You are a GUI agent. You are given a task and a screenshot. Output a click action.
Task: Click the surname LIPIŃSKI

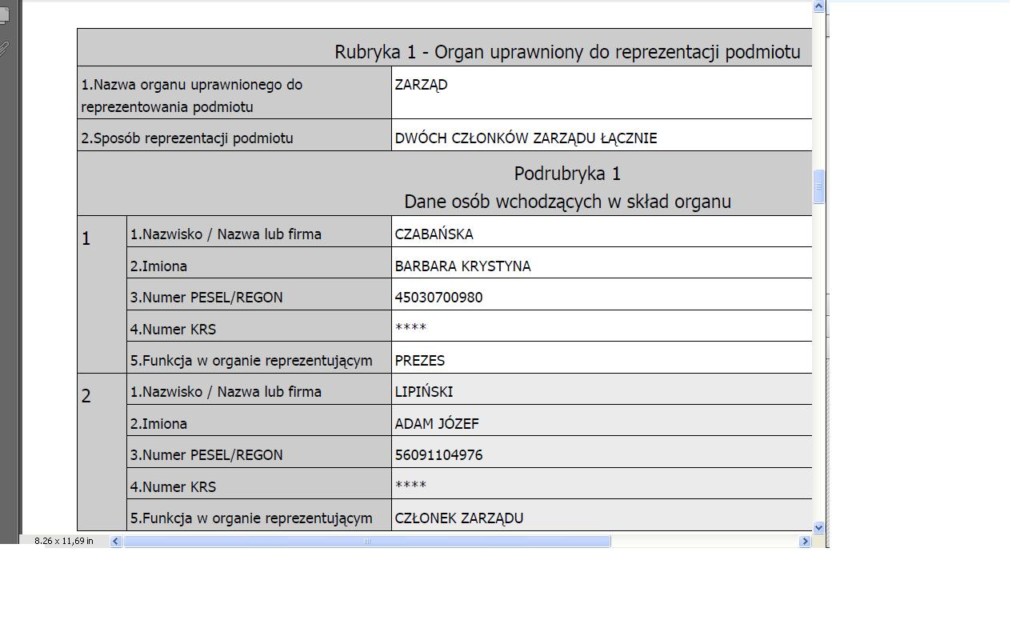point(424,391)
